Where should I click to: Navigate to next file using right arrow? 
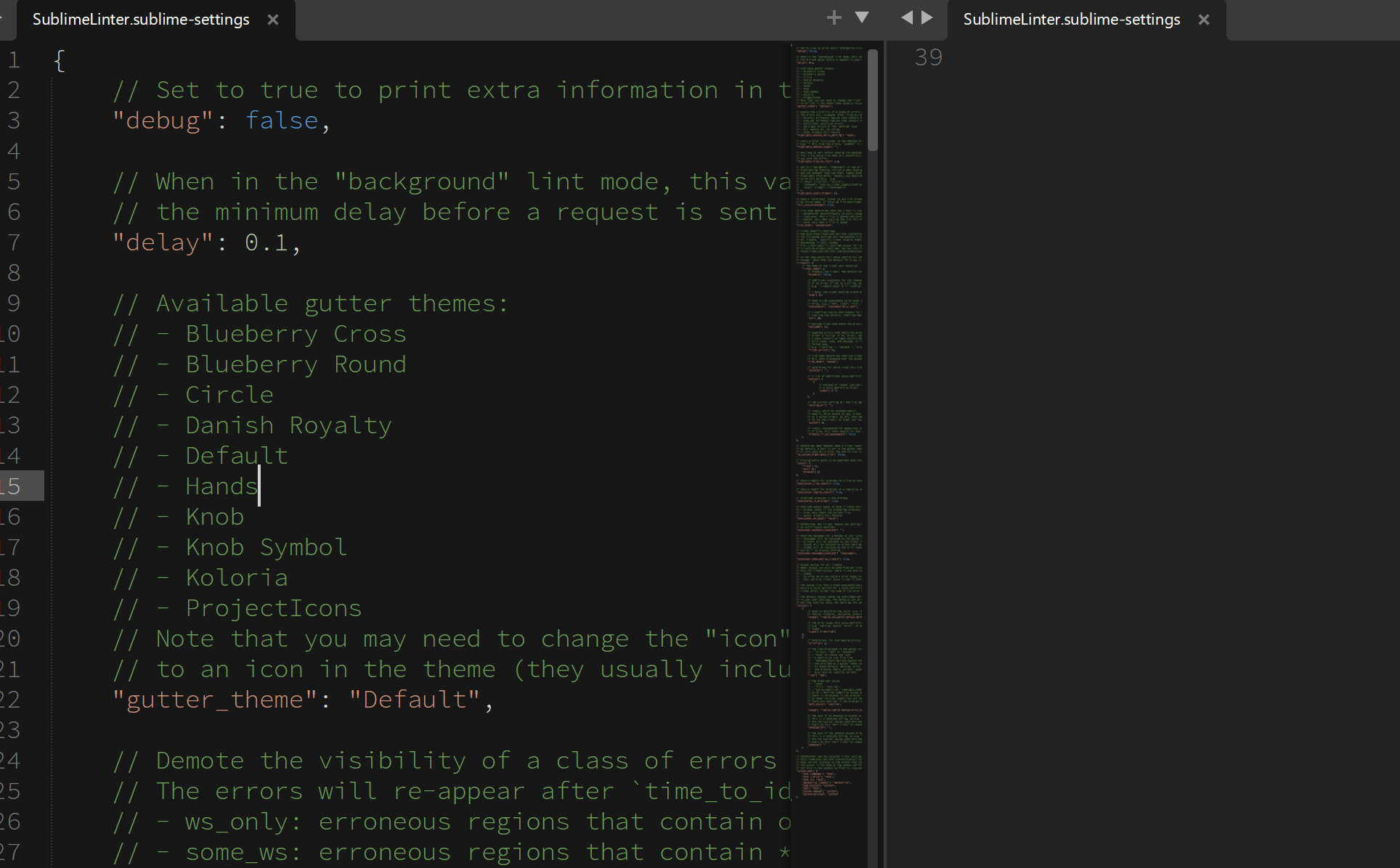coord(927,17)
